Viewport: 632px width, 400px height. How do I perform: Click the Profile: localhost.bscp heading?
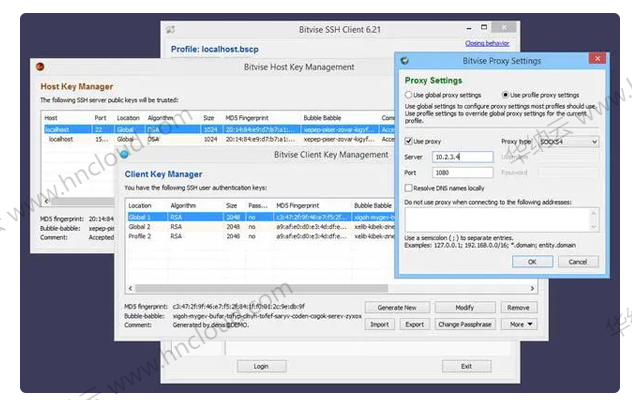click(x=214, y=49)
